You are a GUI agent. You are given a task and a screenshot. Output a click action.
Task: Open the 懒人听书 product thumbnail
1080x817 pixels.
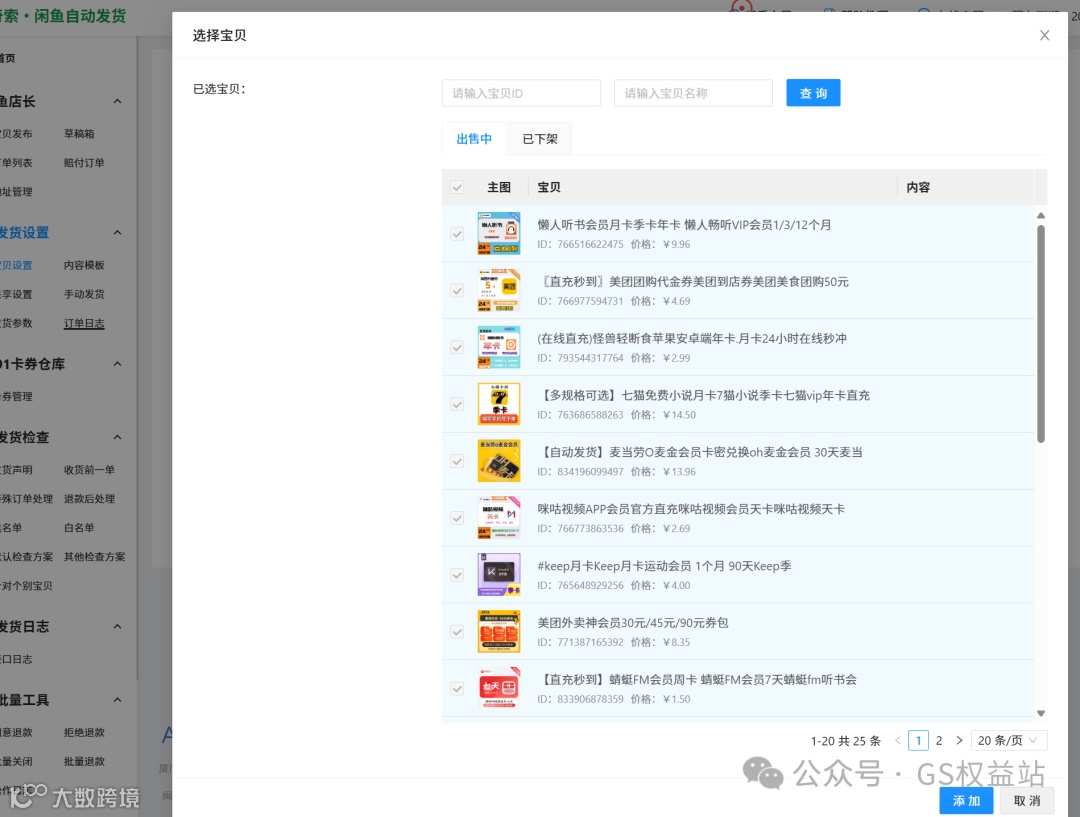(499, 234)
